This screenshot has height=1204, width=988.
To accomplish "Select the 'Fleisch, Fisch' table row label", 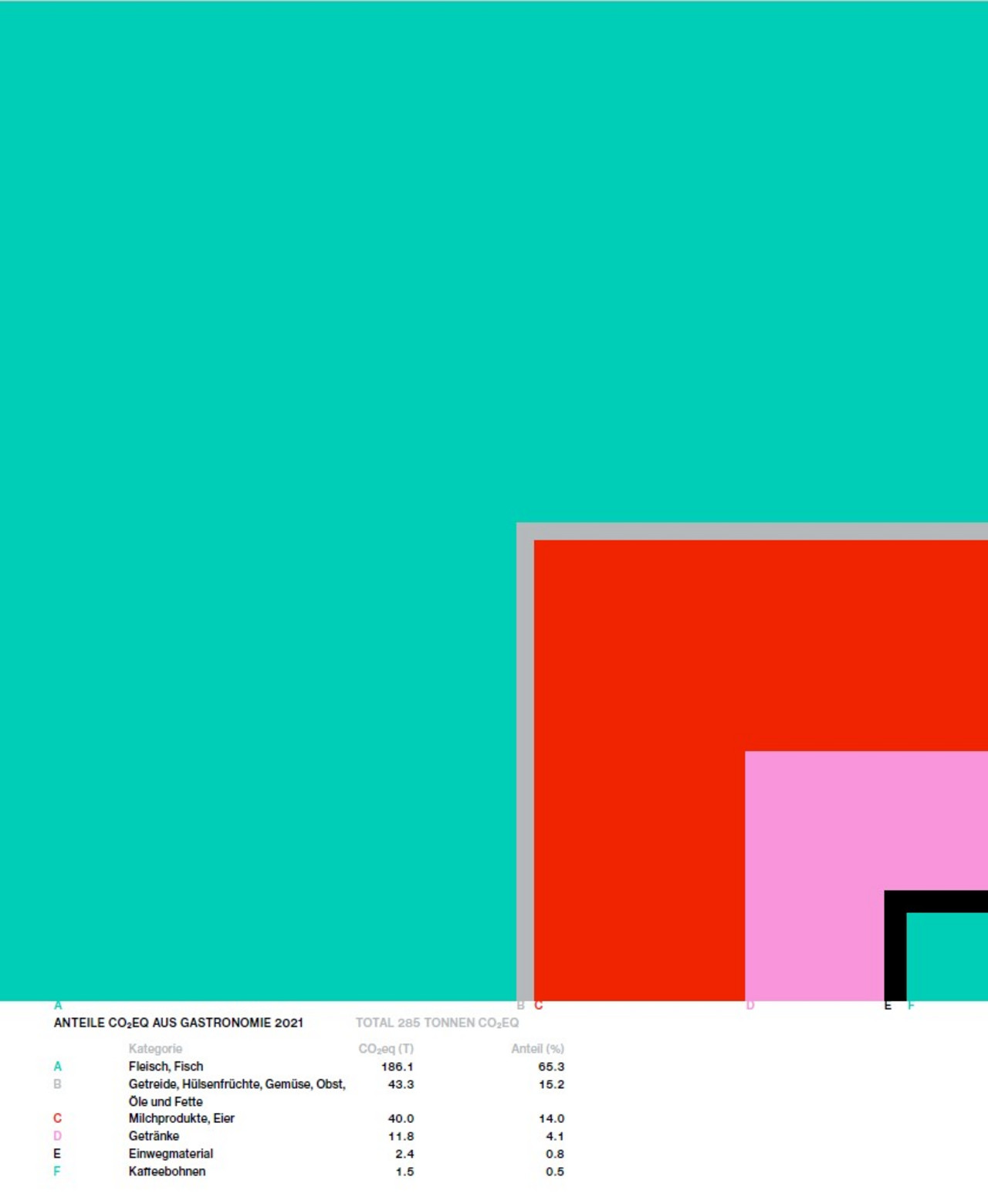I will [166, 1066].
